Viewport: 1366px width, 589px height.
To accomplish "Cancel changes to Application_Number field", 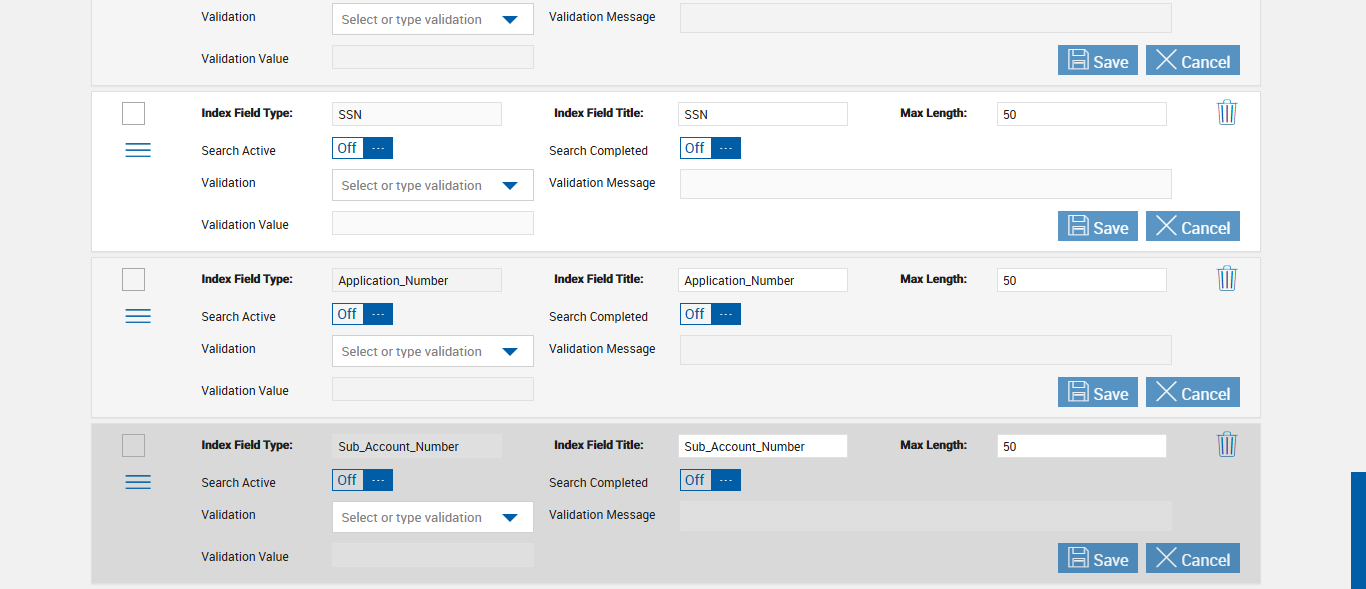I will 1192,392.
